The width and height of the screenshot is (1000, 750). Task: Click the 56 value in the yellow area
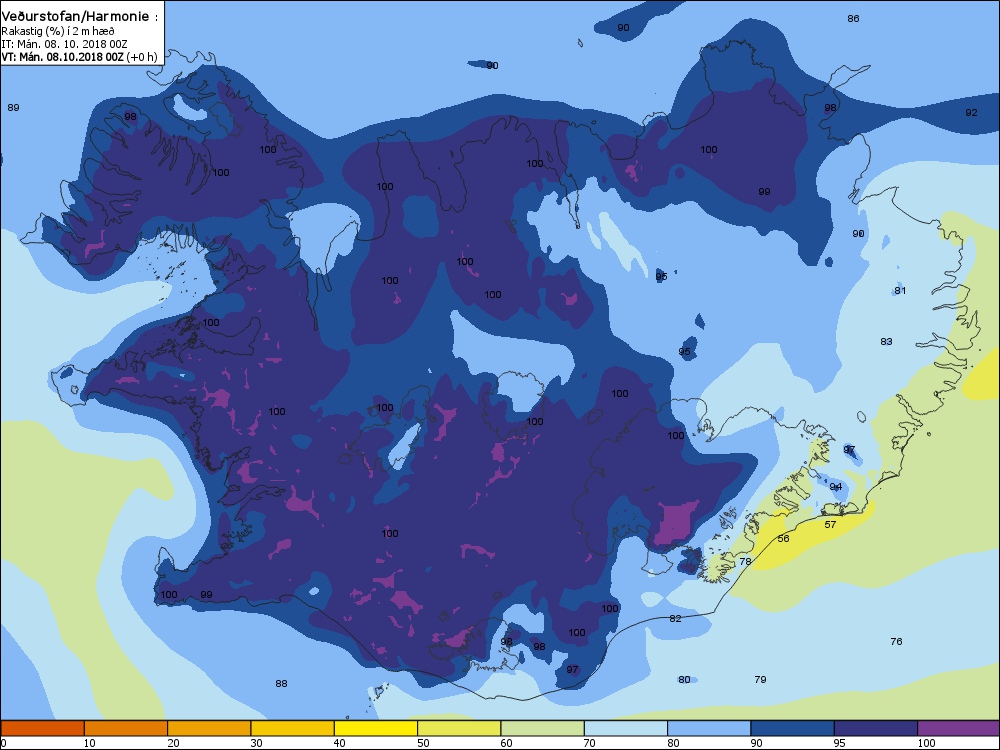(784, 538)
